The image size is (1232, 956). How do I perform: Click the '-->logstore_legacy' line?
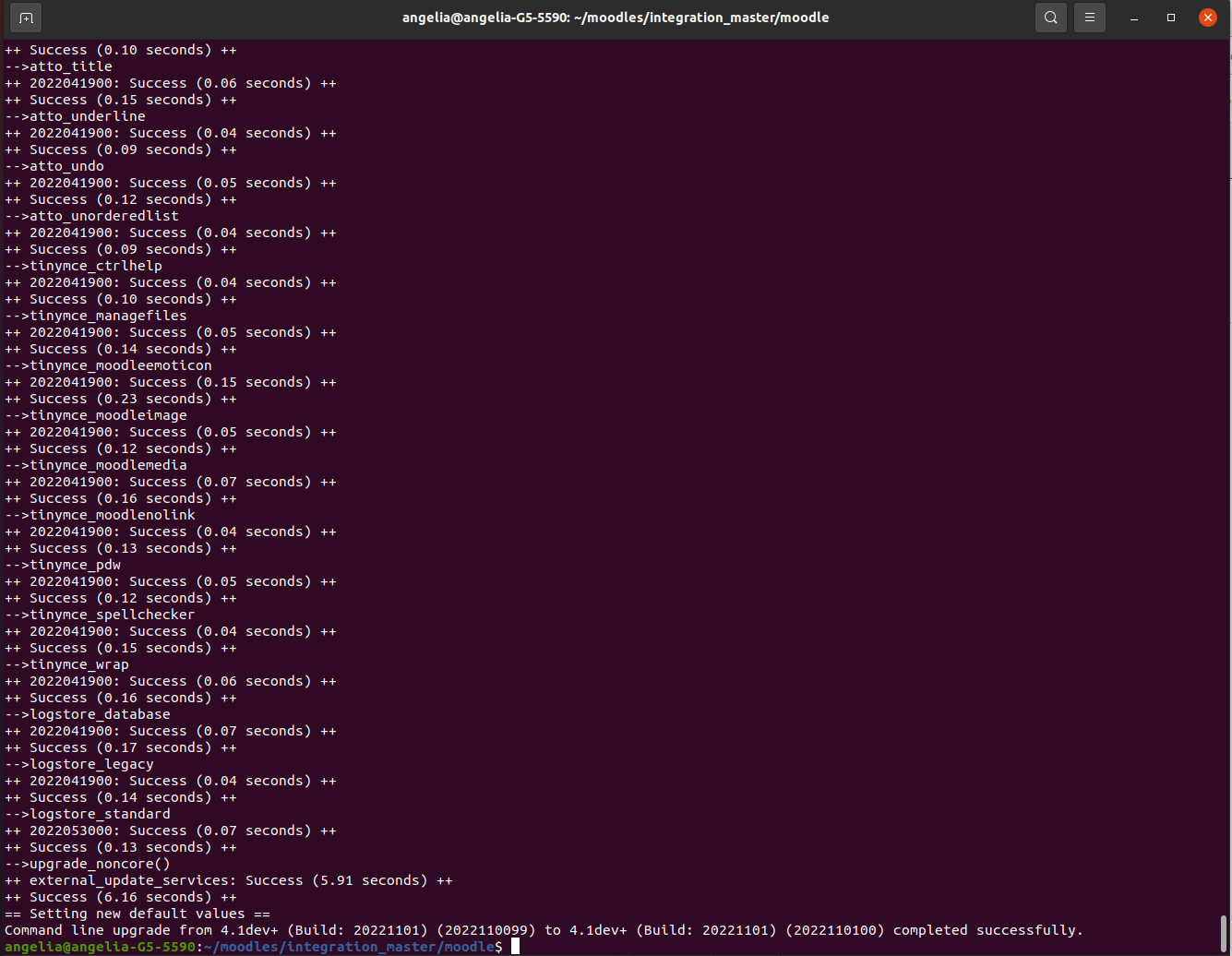point(79,764)
